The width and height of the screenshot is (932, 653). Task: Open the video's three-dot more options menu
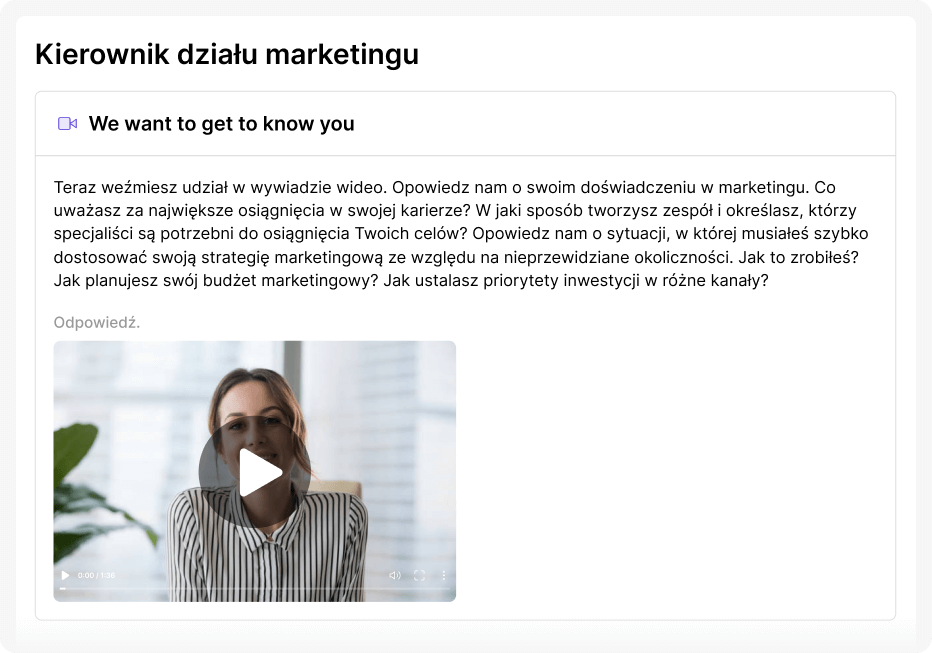tap(443, 575)
